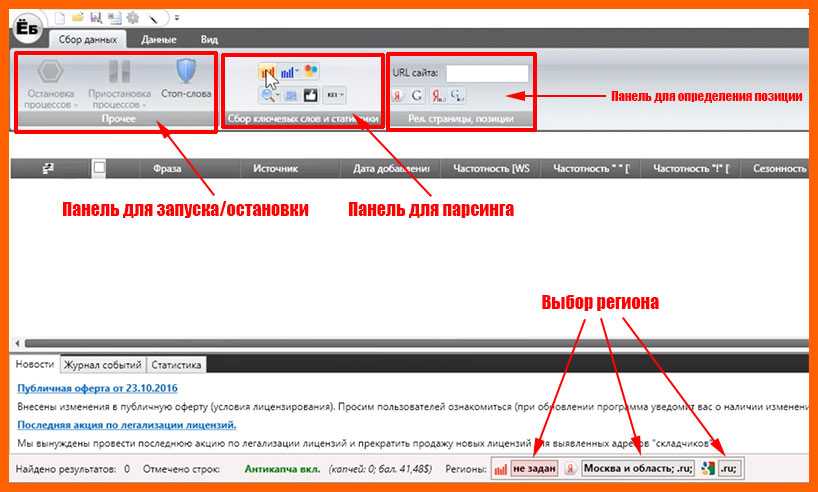Screen dimensions: 818x492
Task: Toggle the select-all checkbox in table header
Action: point(99,168)
